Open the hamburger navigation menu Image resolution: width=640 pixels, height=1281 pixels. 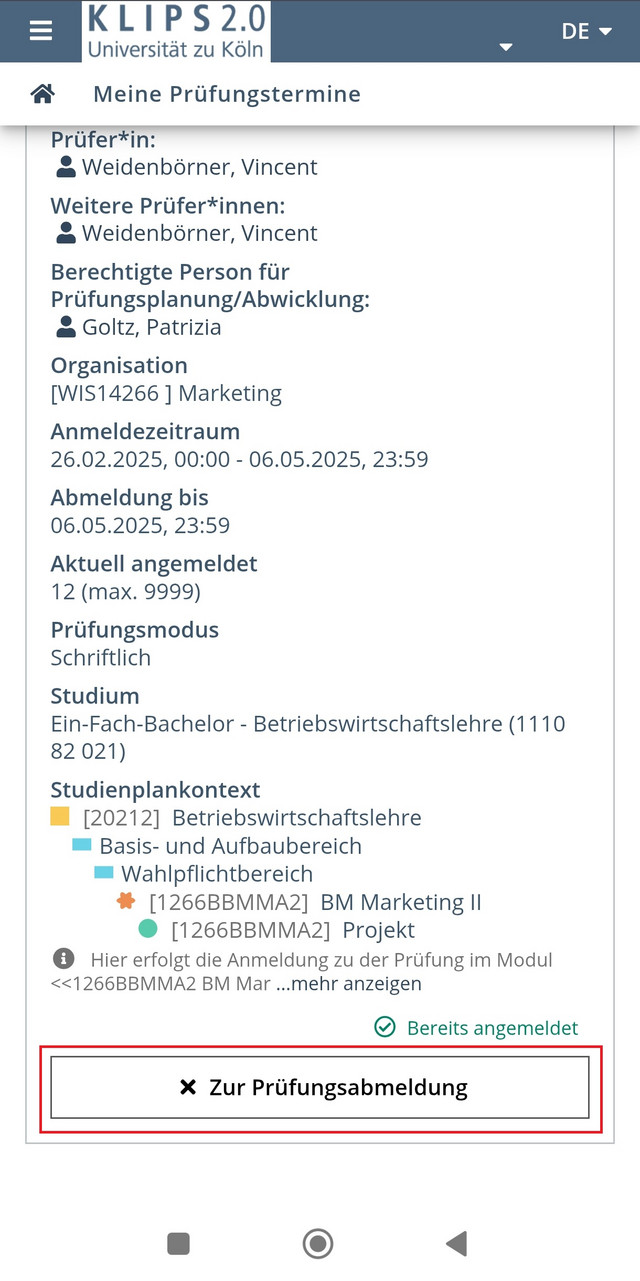41,31
